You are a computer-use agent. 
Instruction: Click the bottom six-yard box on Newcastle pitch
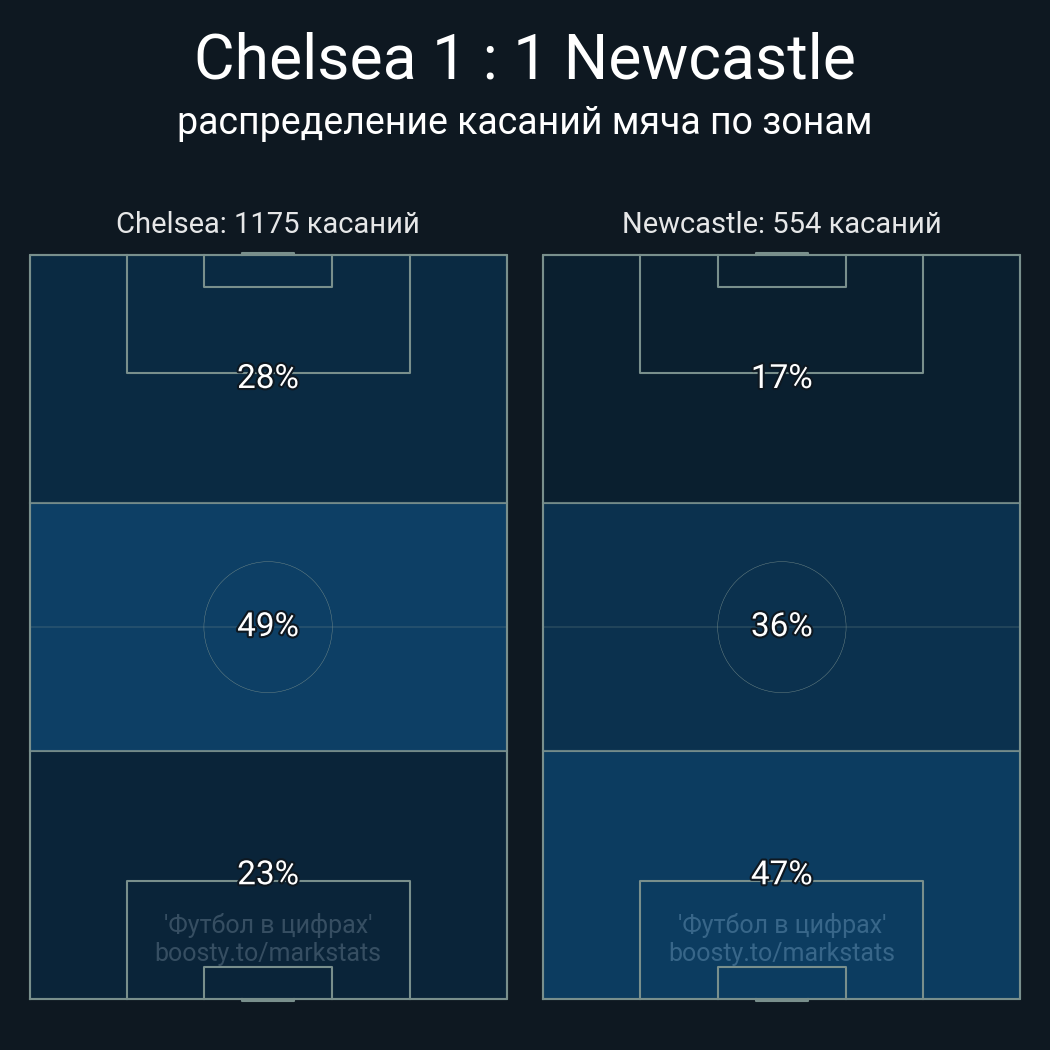point(781,983)
